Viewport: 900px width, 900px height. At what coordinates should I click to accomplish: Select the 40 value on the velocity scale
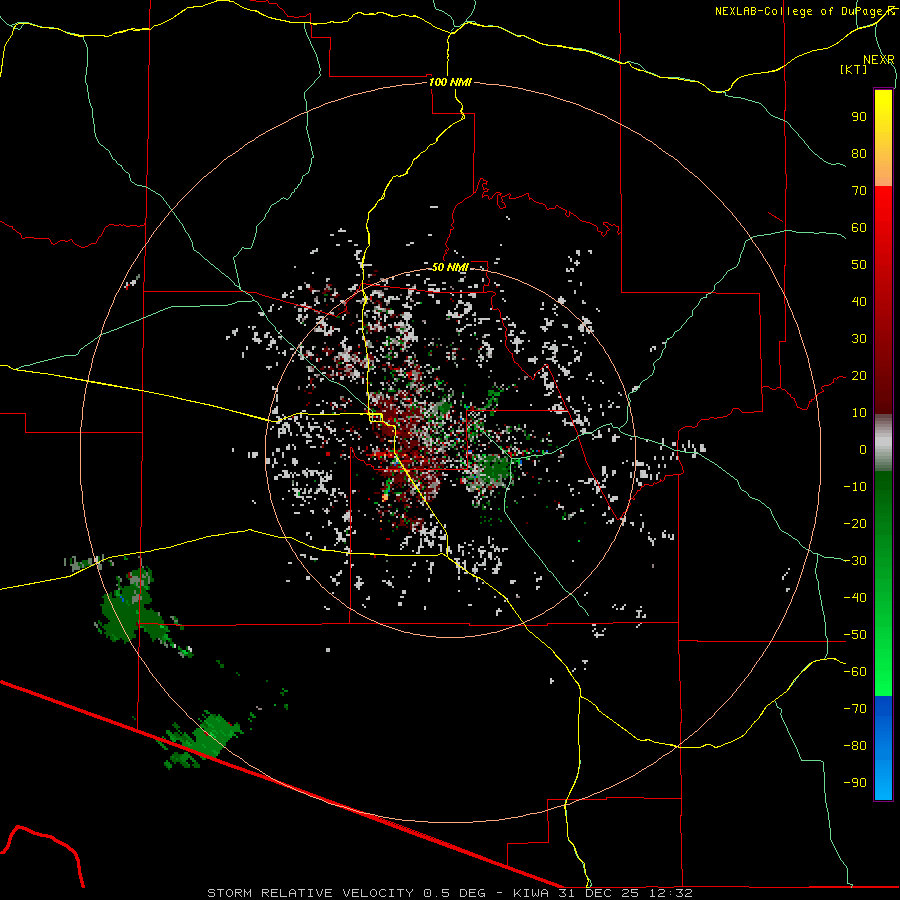click(859, 302)
